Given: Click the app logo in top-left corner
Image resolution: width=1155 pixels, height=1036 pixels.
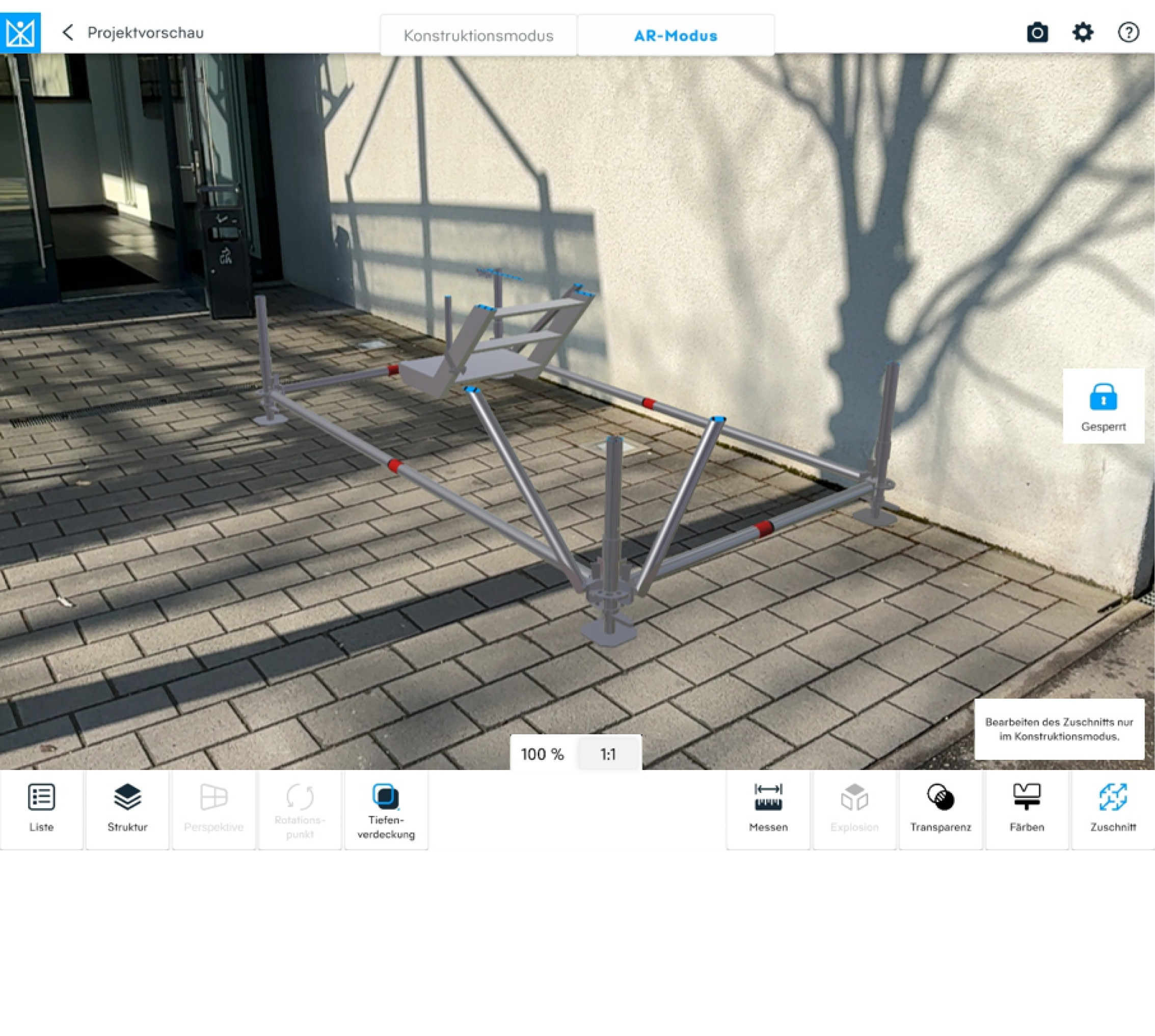Looking at the screenshot, I should pos(20,33).
